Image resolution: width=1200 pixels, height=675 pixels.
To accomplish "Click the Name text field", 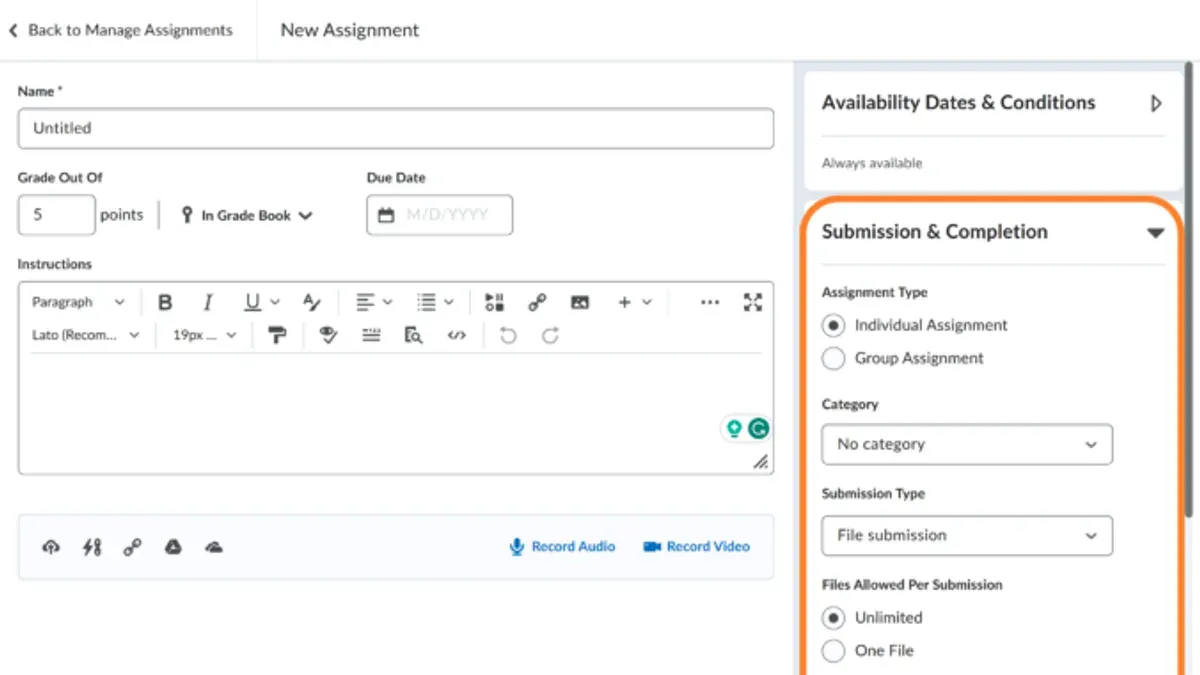I will 396,128.
